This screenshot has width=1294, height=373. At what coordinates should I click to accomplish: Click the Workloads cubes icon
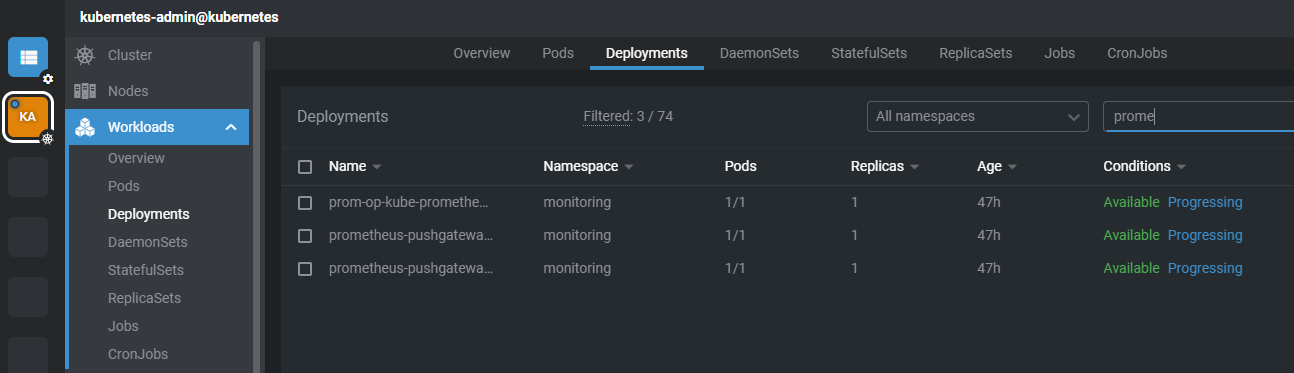[85, 127]
